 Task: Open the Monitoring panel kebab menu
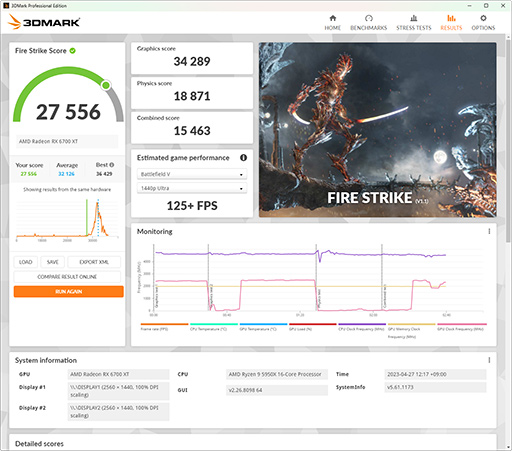coord(489,231)
